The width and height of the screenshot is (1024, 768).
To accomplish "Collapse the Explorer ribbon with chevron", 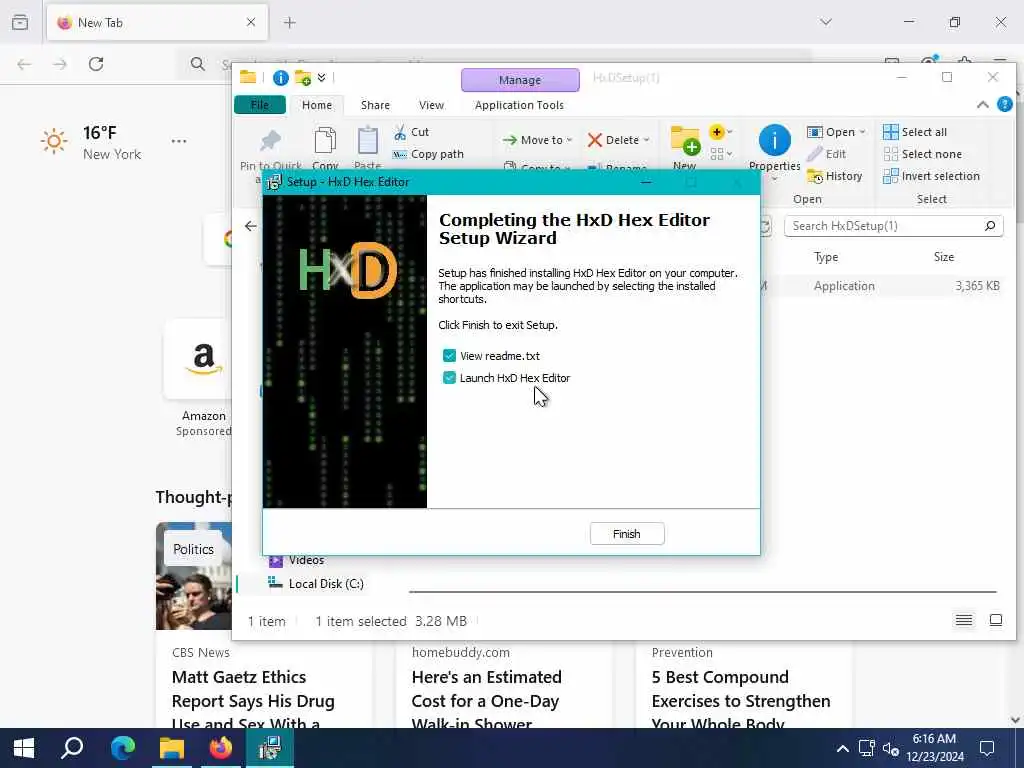I will click(982, 104).
